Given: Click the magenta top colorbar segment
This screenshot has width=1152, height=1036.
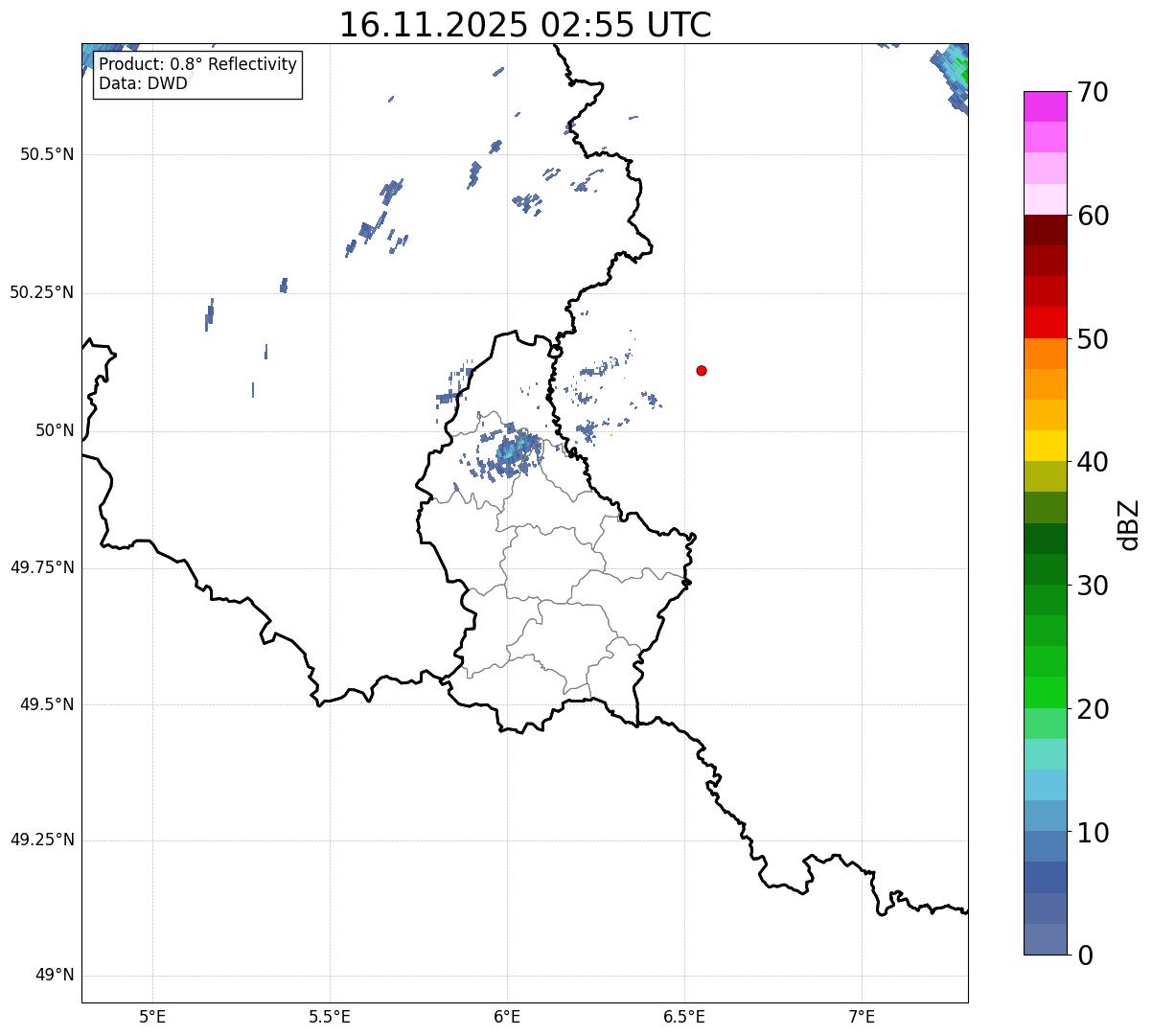Looking at the screenshot, I should [1045, 106].
